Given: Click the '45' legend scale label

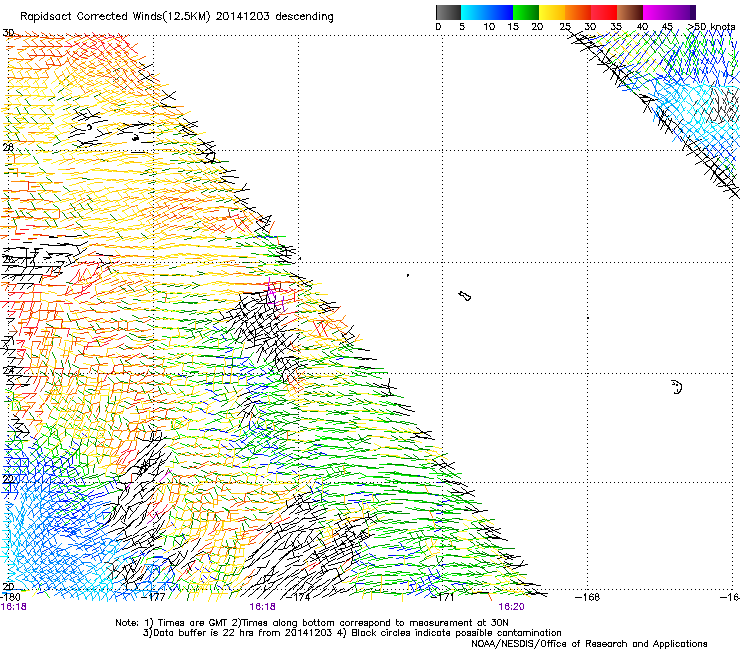Looking at the screenshot, I should tap(667, 27).
